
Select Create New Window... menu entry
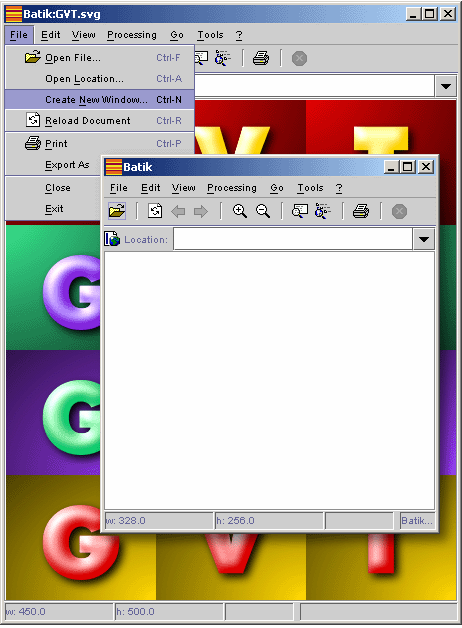[x=100, y=100]
